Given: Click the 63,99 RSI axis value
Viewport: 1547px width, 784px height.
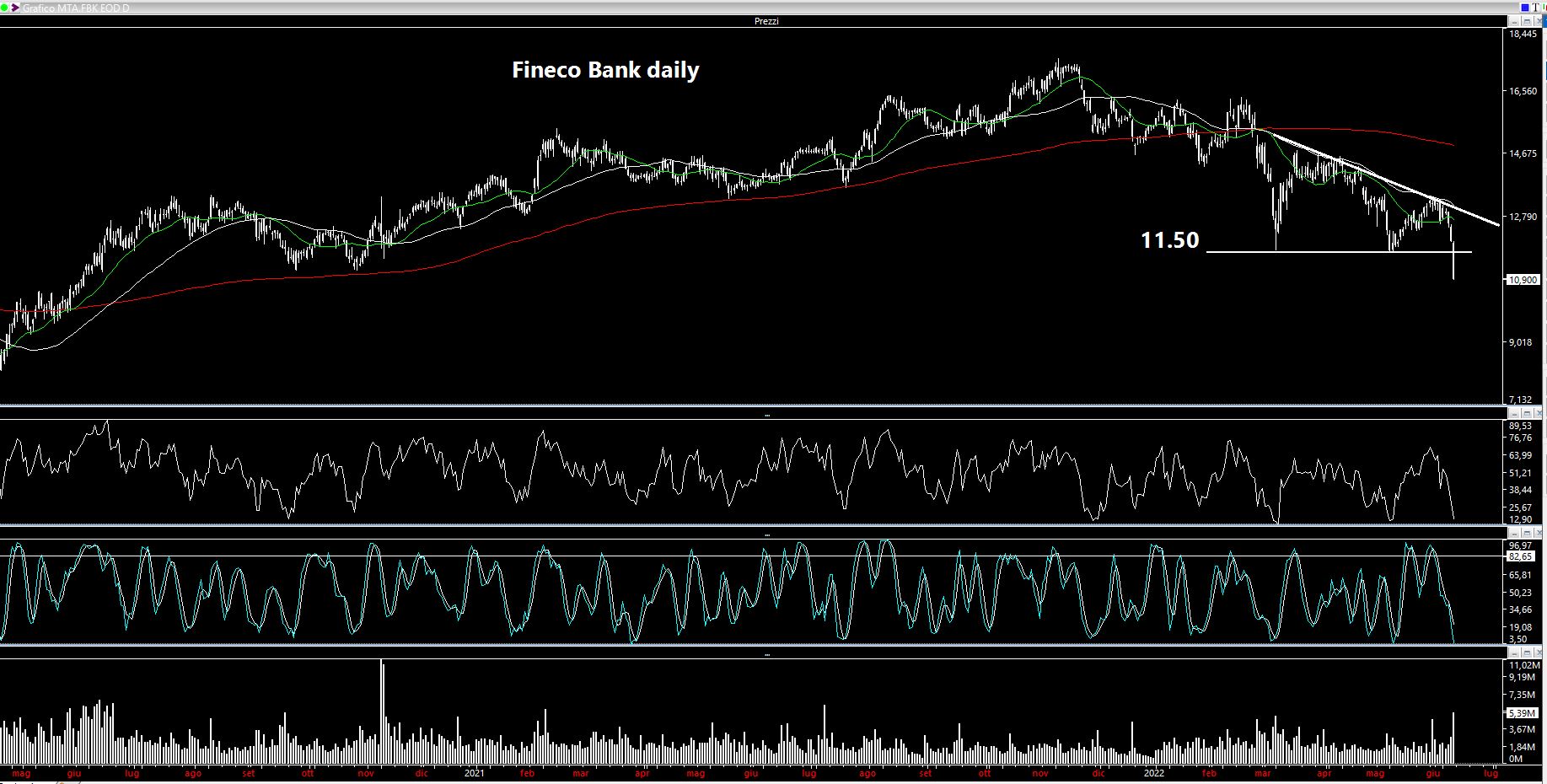Looking at the screenshot, I should coord(1520,455).
